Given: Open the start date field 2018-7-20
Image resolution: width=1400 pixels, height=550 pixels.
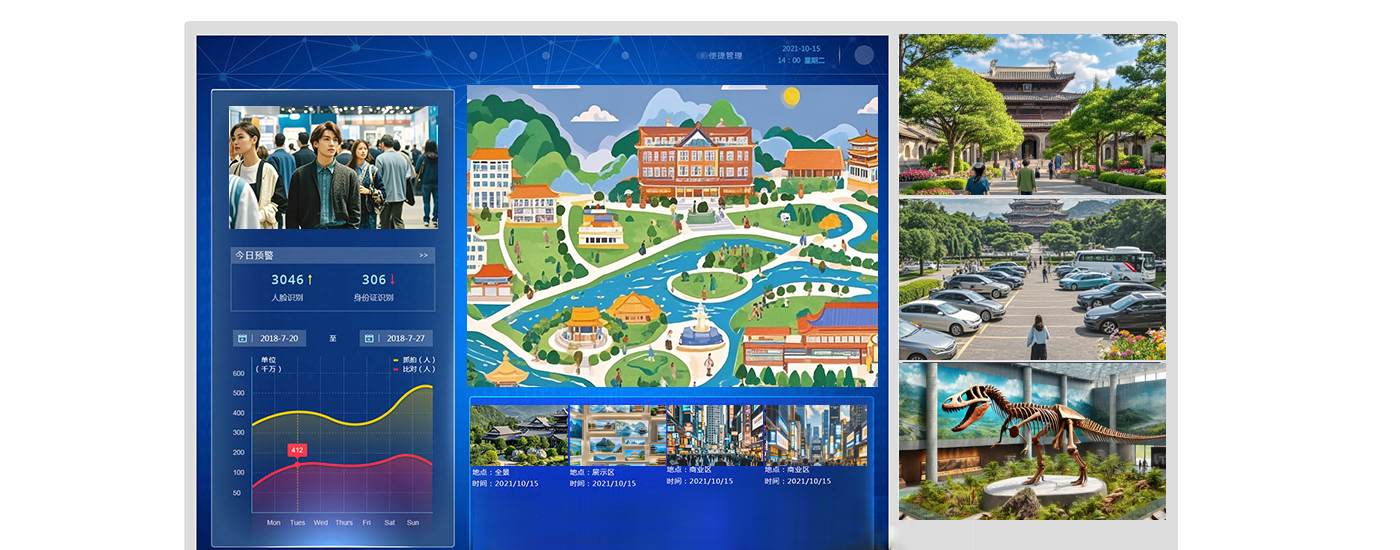Looking at the screenshot, I should pos(279,338).
